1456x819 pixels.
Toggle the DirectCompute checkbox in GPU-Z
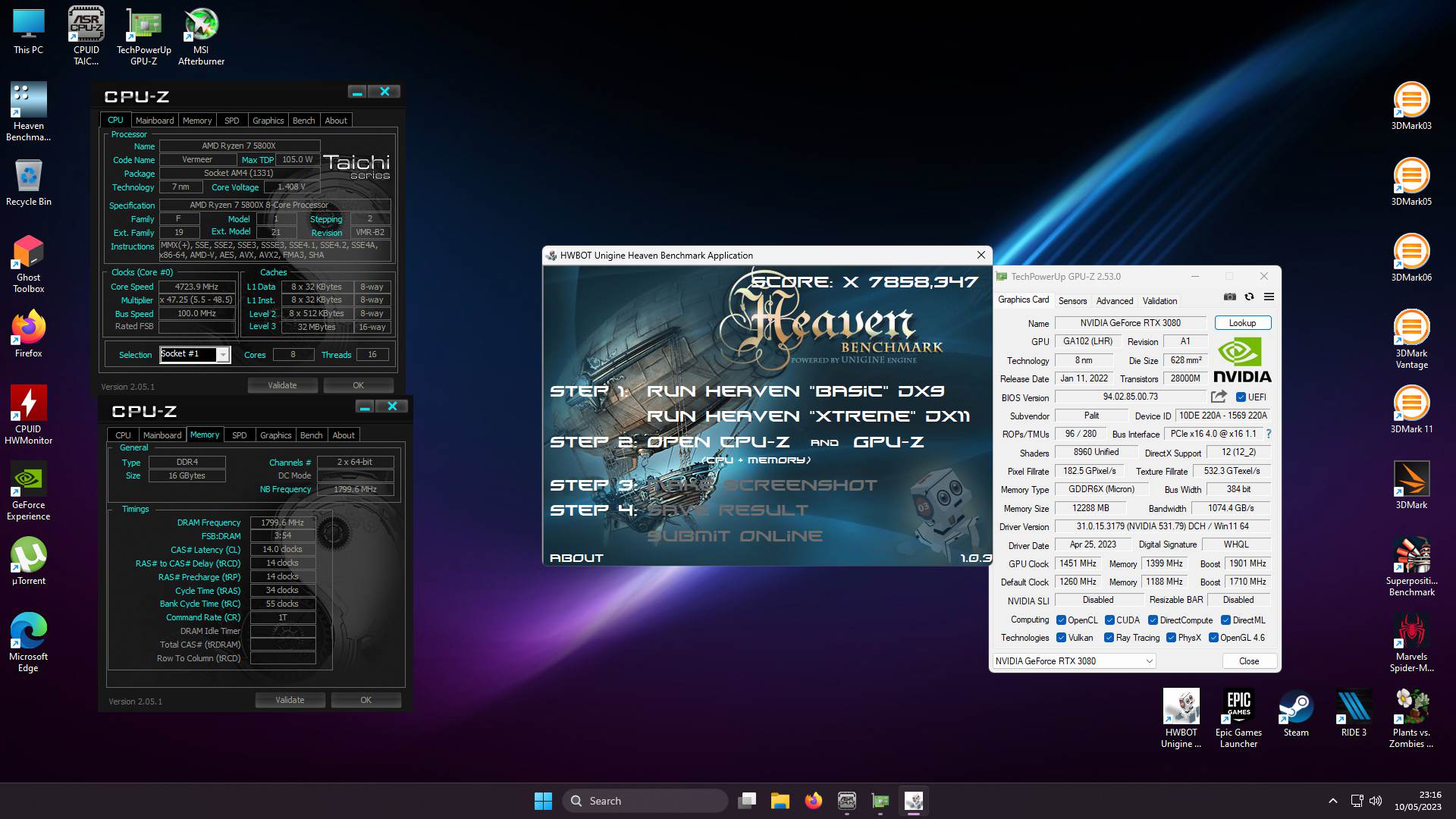click(1153, 620)
